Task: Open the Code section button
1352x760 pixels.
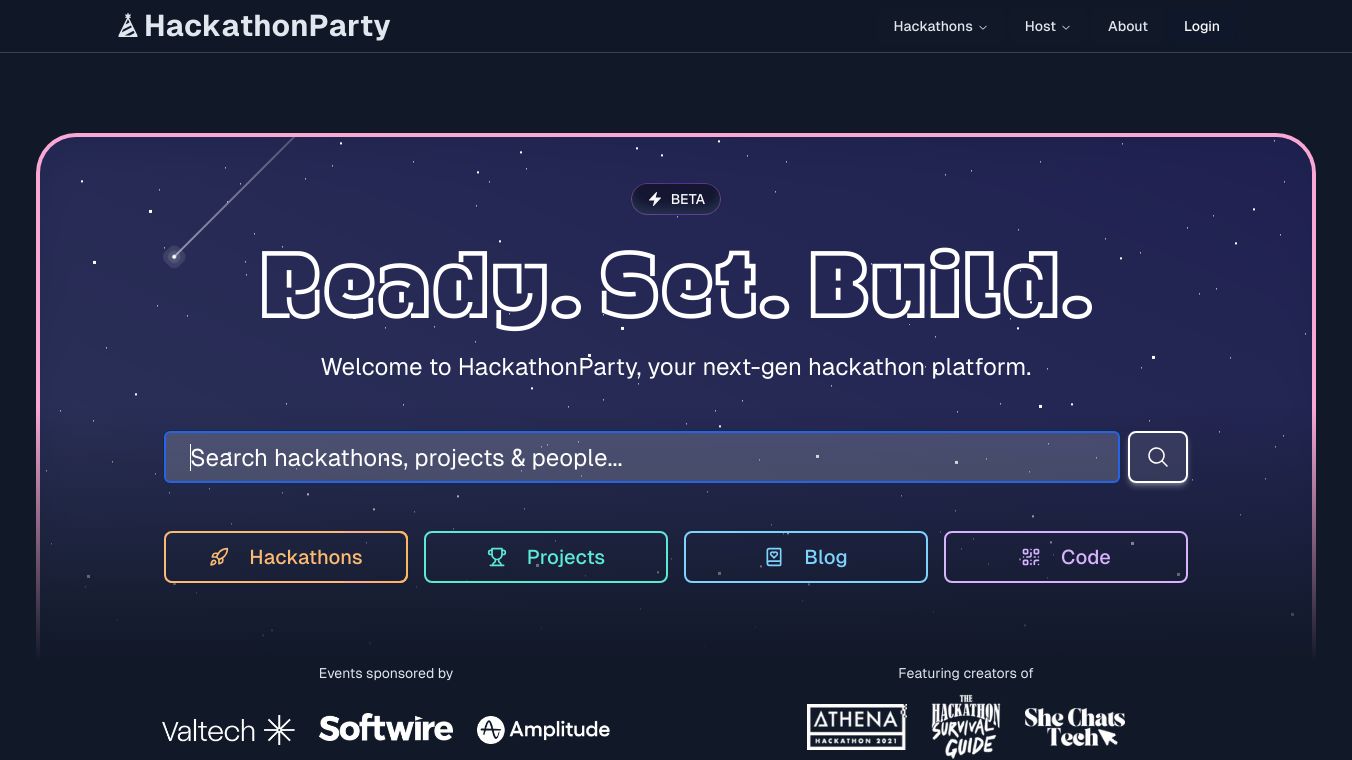Action: (x=1066, y=557)
